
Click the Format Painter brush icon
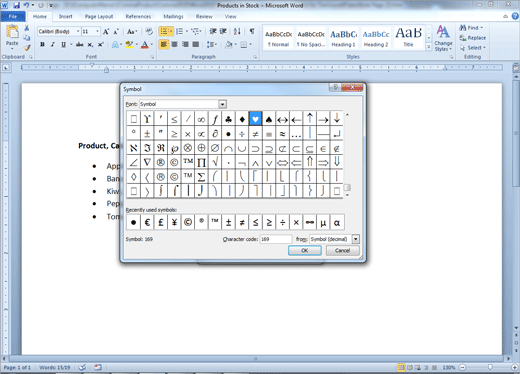pyautogui.click(x=27, y=48)
